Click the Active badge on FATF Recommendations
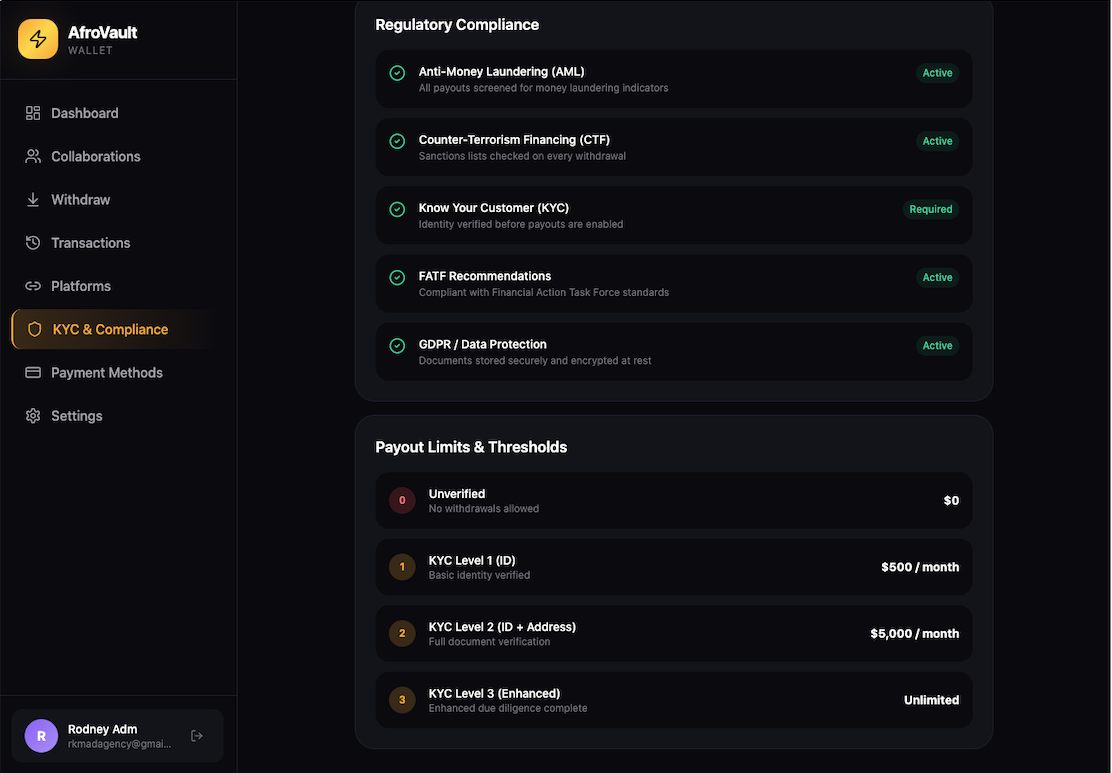Viewport: 1112px width, 773px height. tap(937, 277)
